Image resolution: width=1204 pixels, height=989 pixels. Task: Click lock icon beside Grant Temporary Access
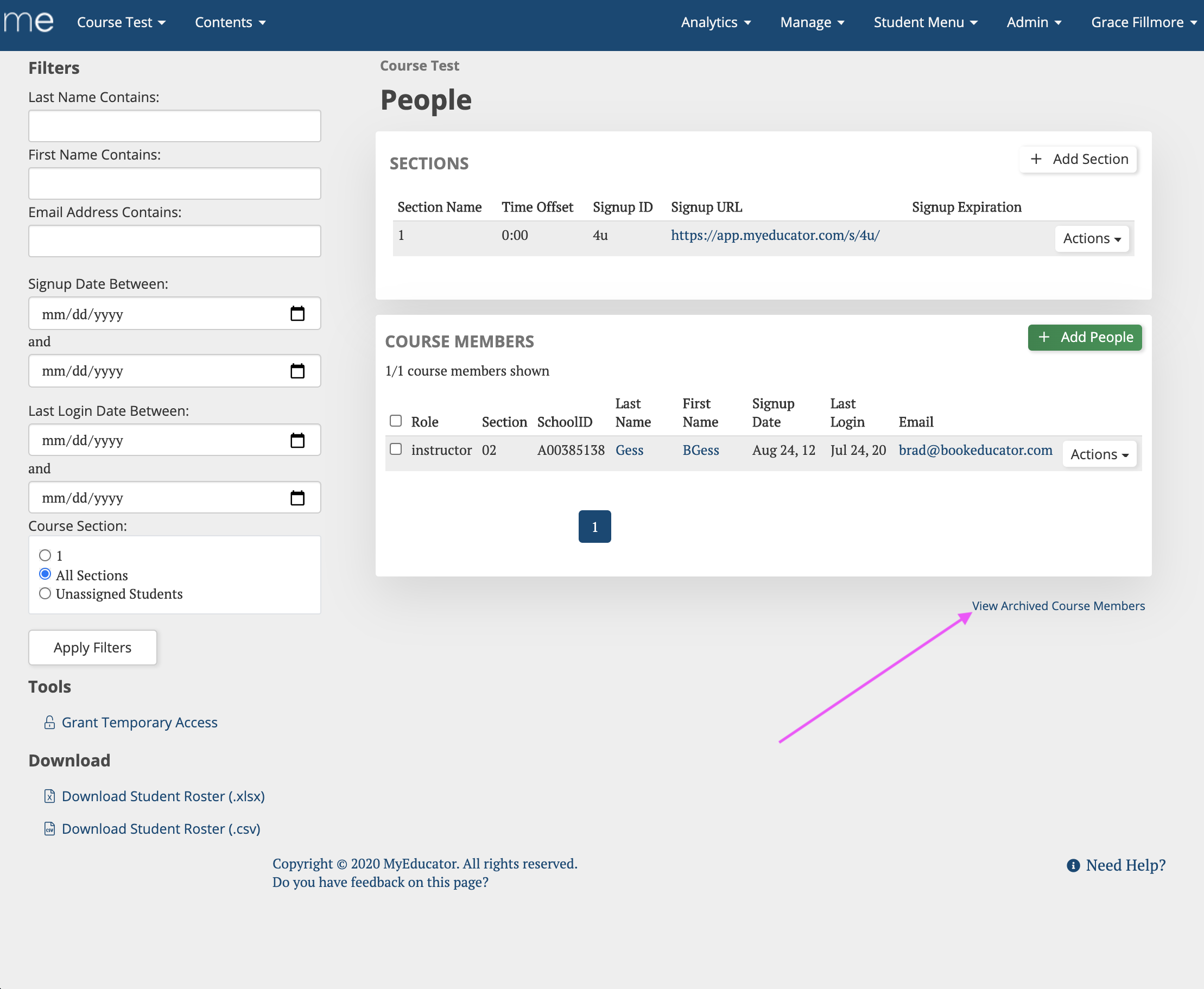tap(49, 722)
